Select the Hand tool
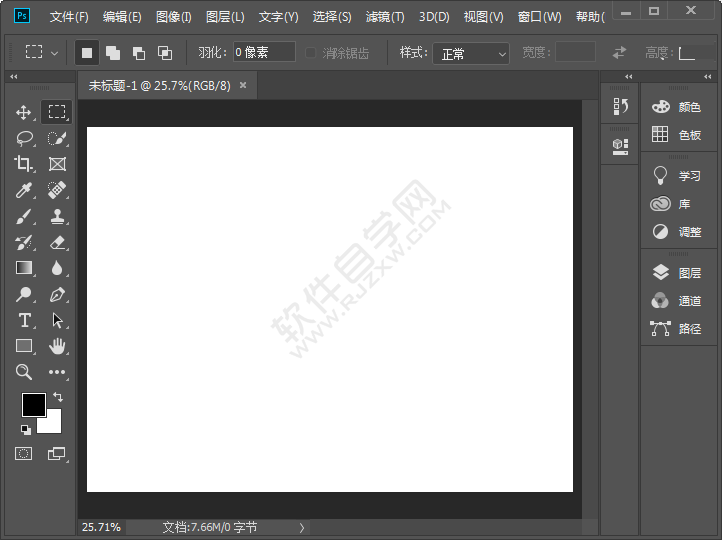This screenshot has height=540, width=722. [57, 346]
